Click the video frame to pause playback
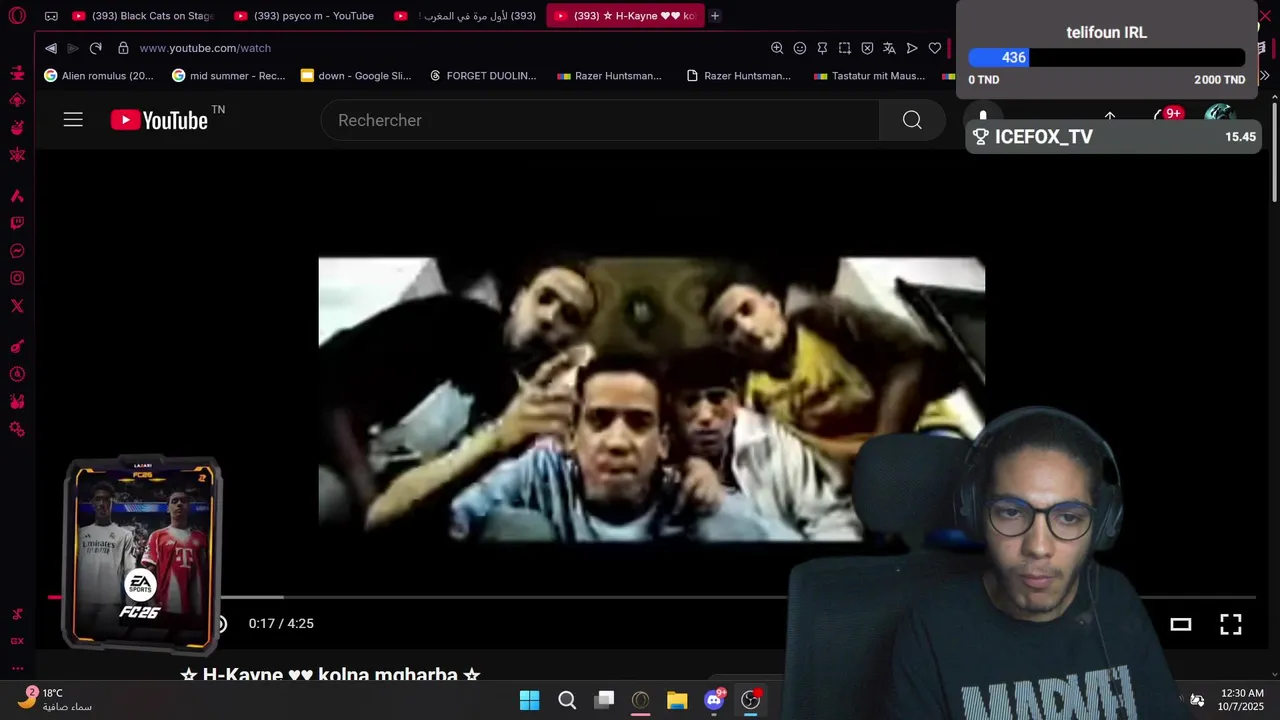Viewport: 1280px width, 720px height. (x=651, y=399)
